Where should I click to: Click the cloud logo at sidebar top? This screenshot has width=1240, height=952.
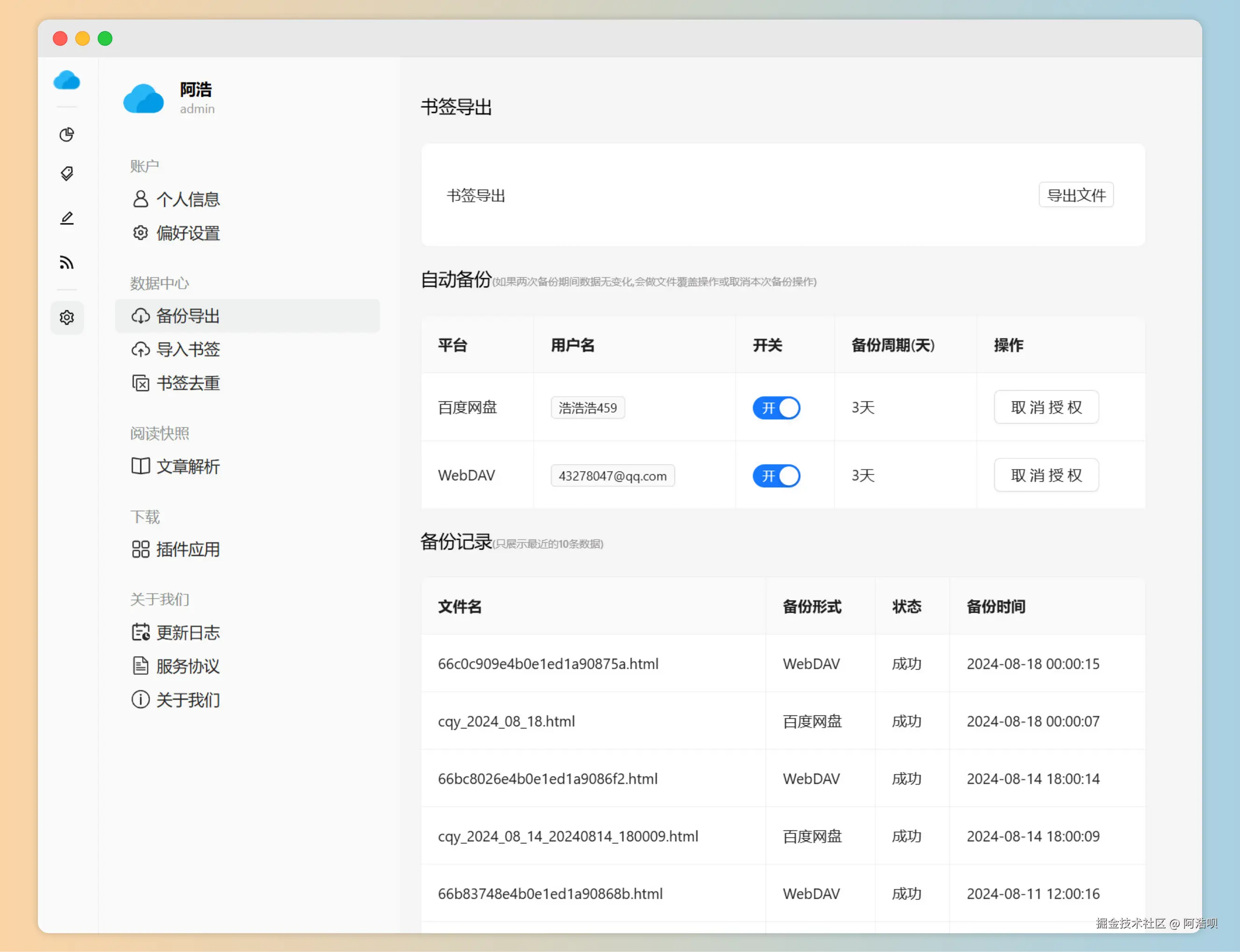tap(67, 80)
